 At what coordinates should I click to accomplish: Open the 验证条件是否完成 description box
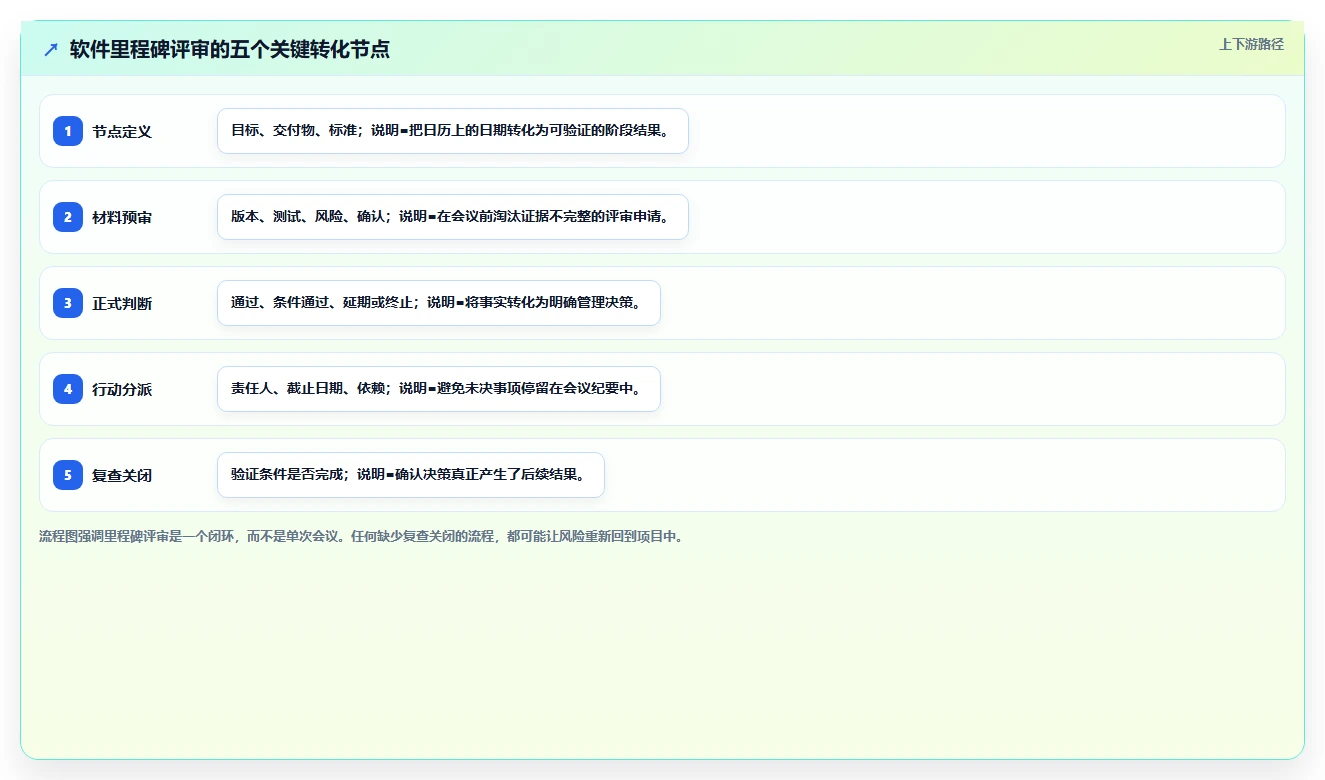click(411, 475)
